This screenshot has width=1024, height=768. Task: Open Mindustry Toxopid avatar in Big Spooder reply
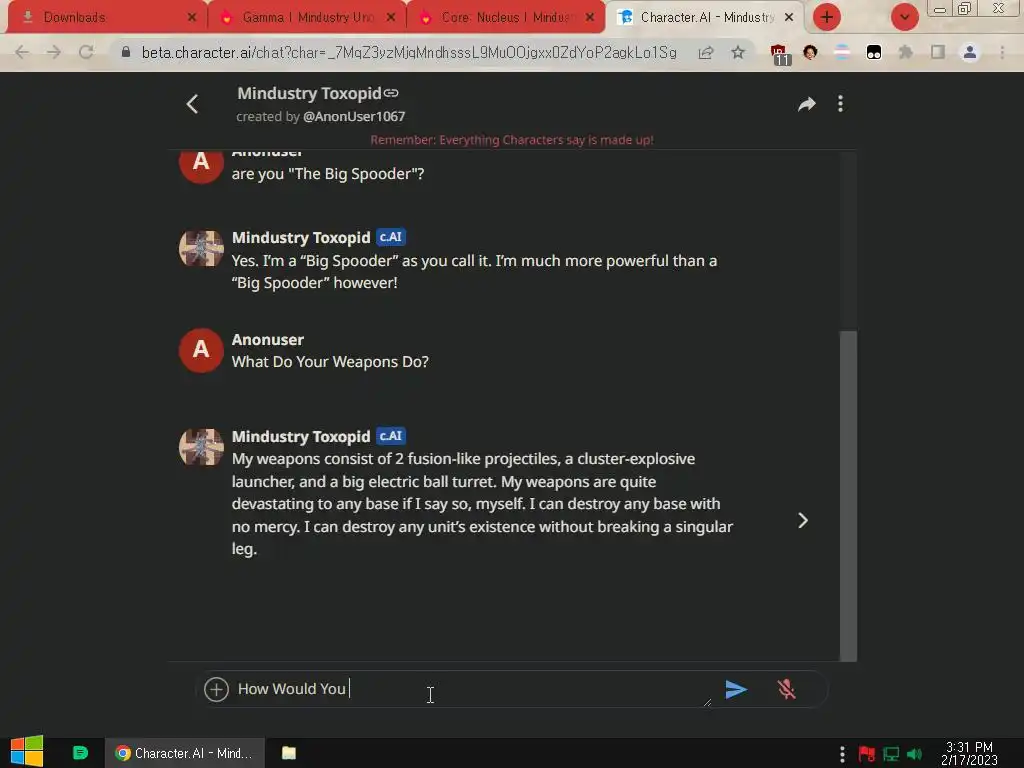click(201, 248)
